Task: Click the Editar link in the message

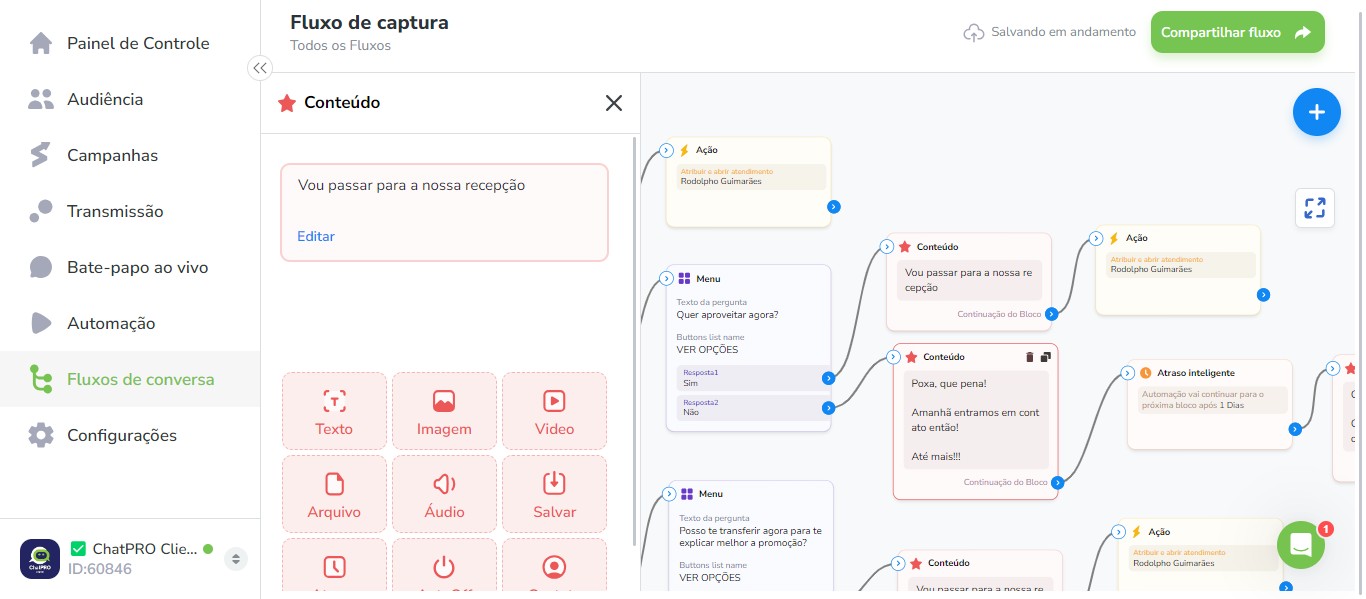Action: [316, 237]
